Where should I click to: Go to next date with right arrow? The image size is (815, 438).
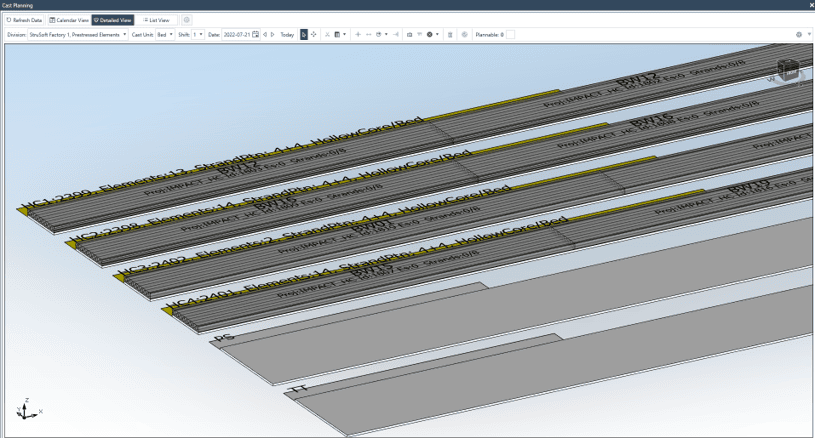[x=273, y=35]
